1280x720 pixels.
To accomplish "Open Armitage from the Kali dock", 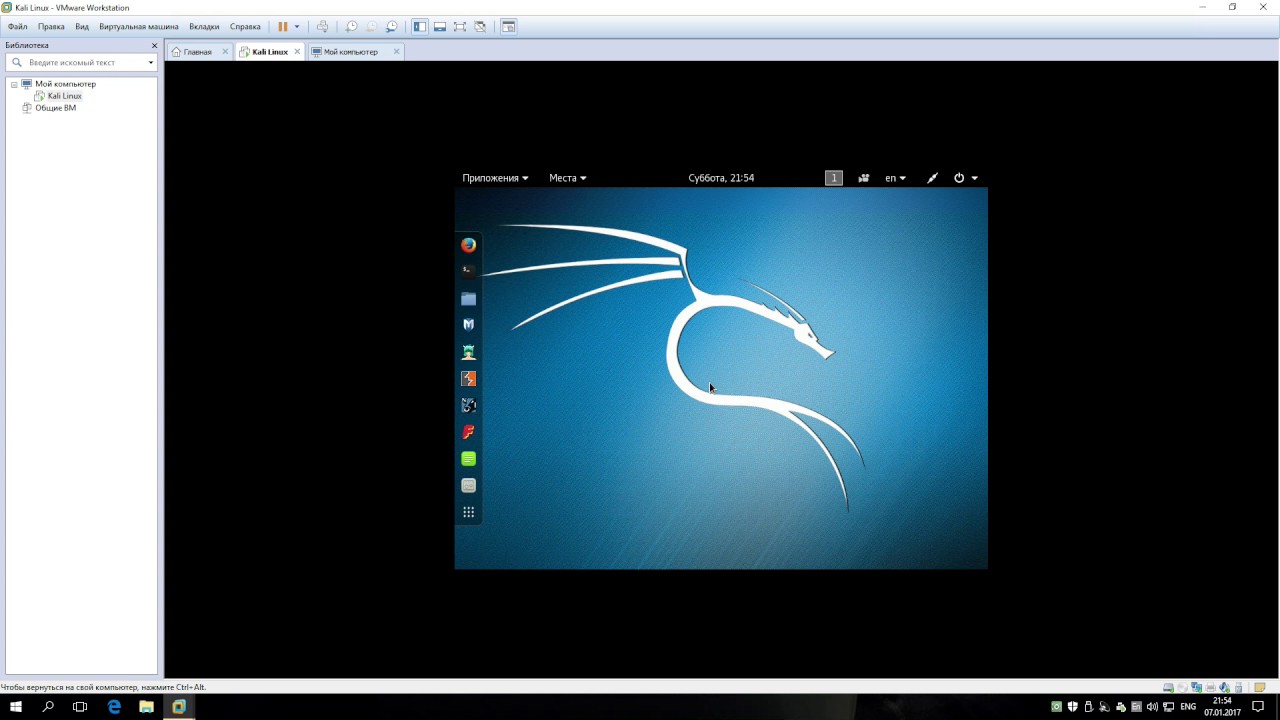I will pyautogui.click(x=468, y=352).
